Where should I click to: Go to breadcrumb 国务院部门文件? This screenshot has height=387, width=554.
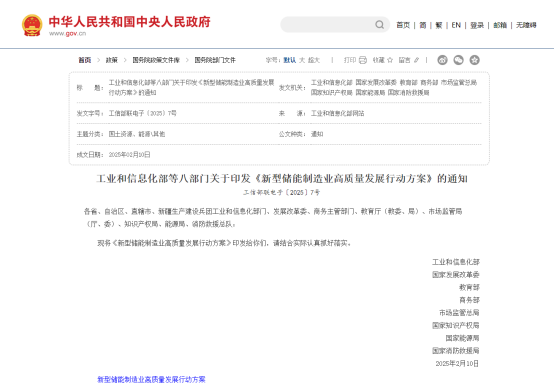point(215,60)
